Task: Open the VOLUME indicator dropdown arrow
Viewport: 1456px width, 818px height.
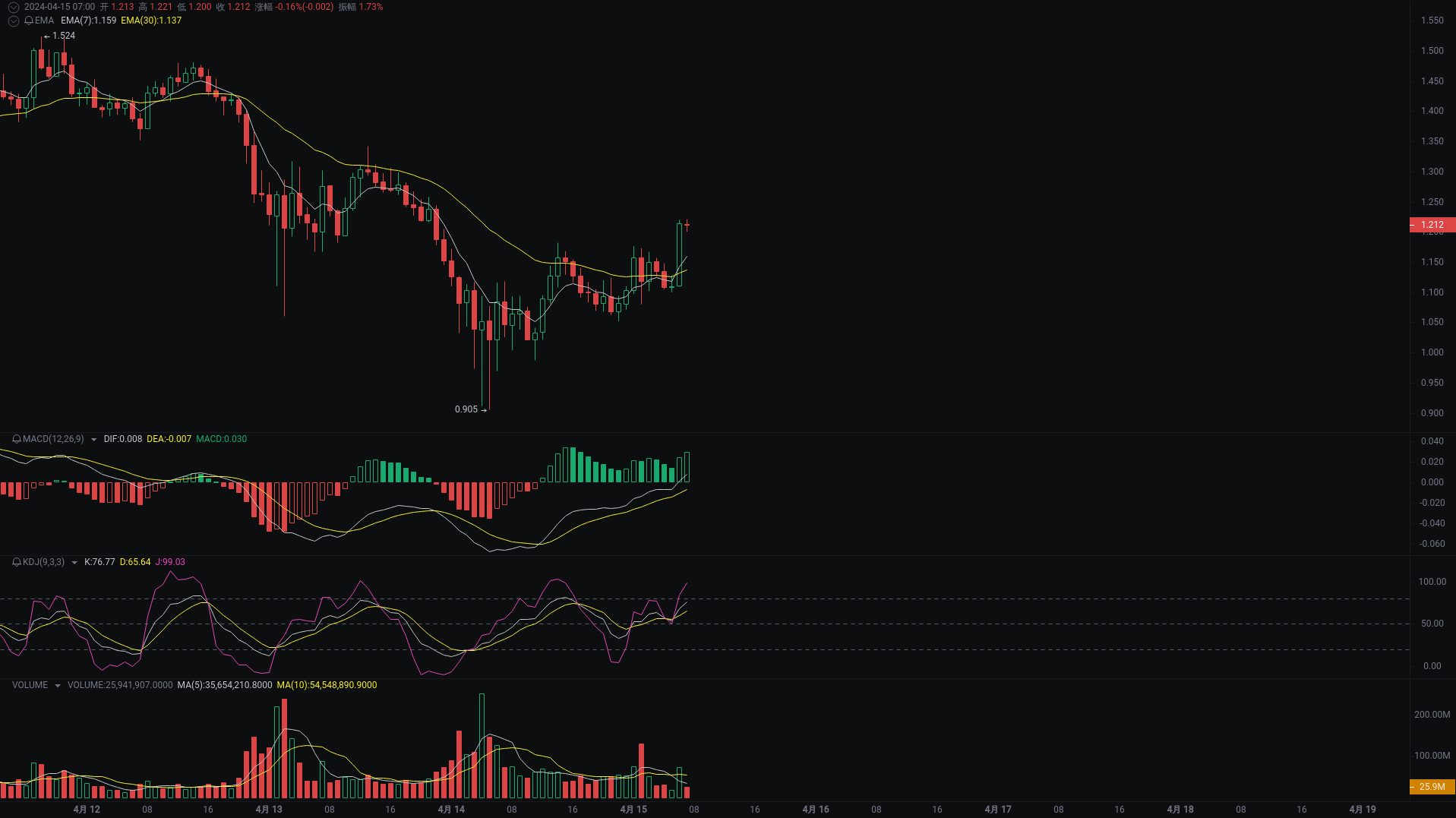Action: tap(57, 684)
